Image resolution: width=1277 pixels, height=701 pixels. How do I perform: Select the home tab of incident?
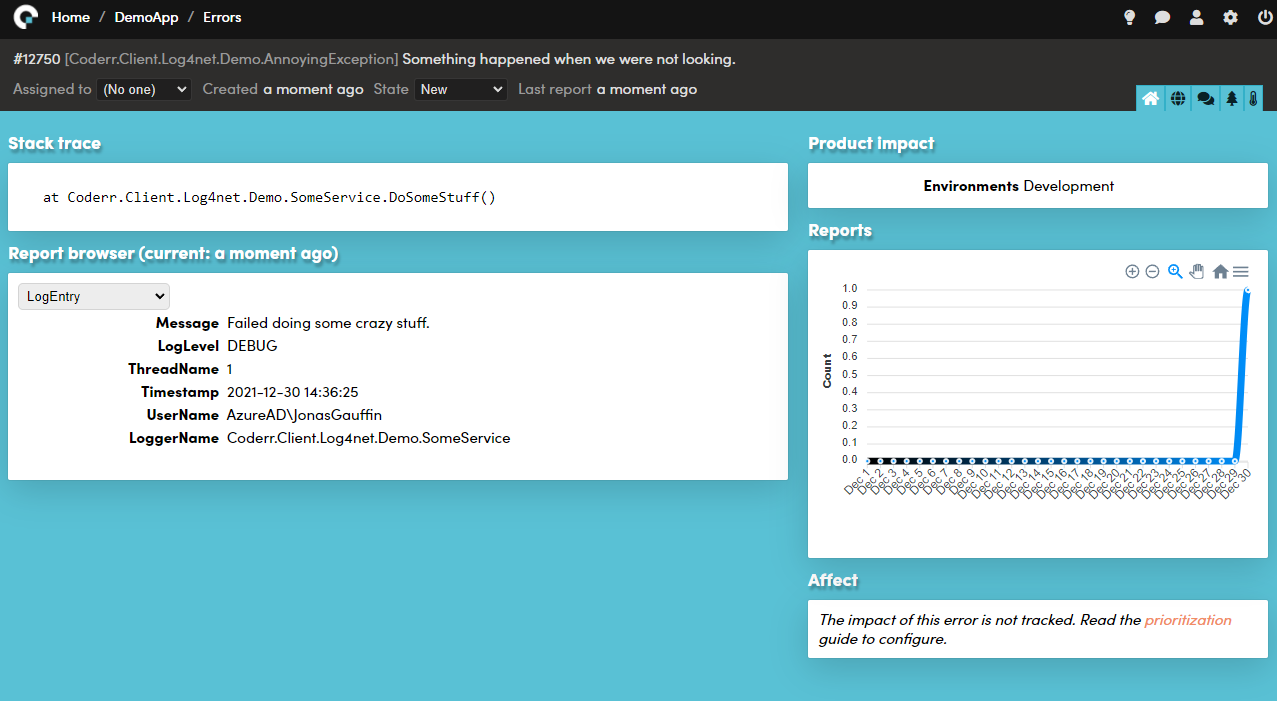pyautogui.click(x=1150, y=98)
